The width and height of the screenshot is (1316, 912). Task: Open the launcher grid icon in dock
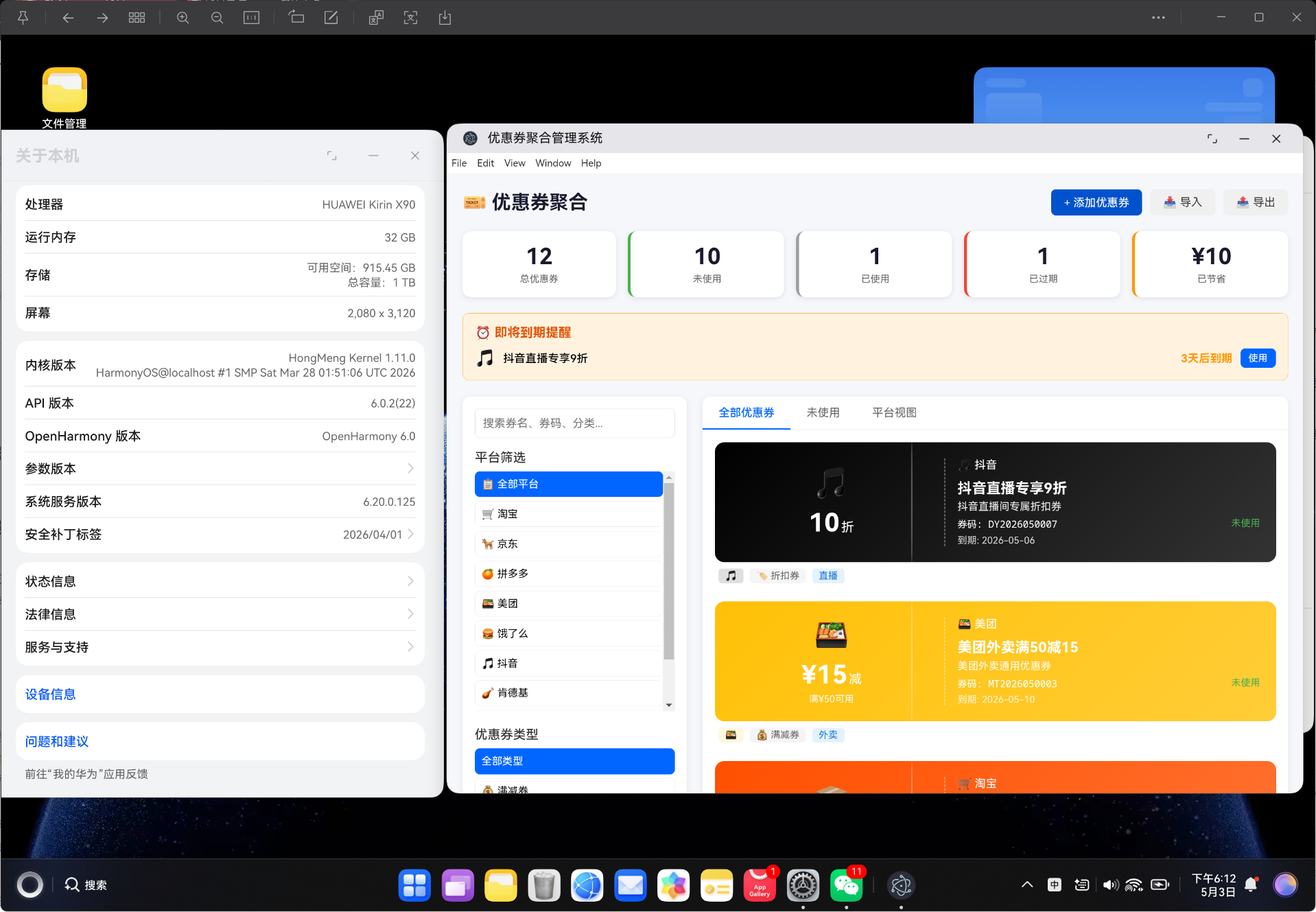click(x=414, y=885)
